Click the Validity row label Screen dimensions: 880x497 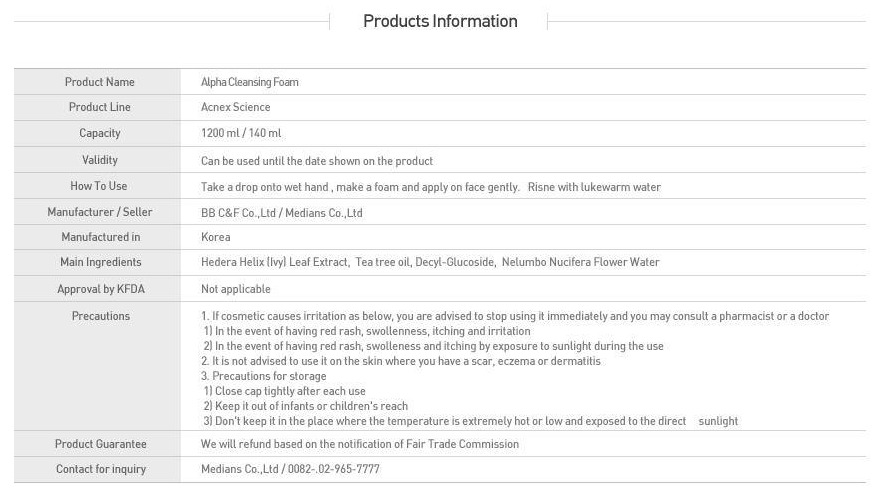(99, 160)
